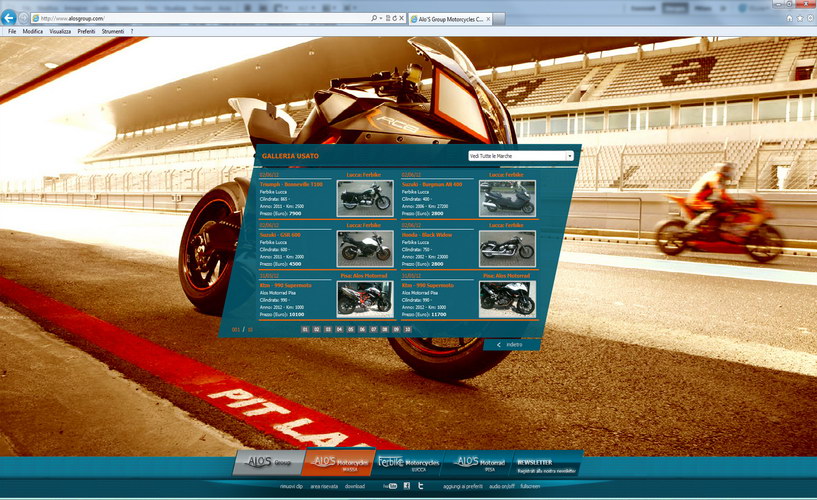Go to gallery page 10

[x=407, y=330]
